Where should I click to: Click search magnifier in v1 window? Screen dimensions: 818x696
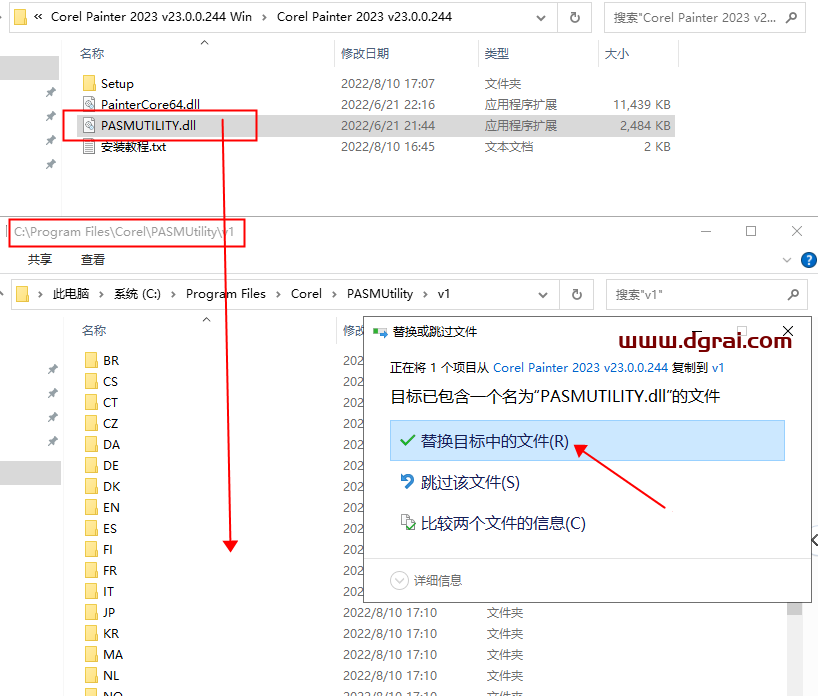(x=793, y=295)
